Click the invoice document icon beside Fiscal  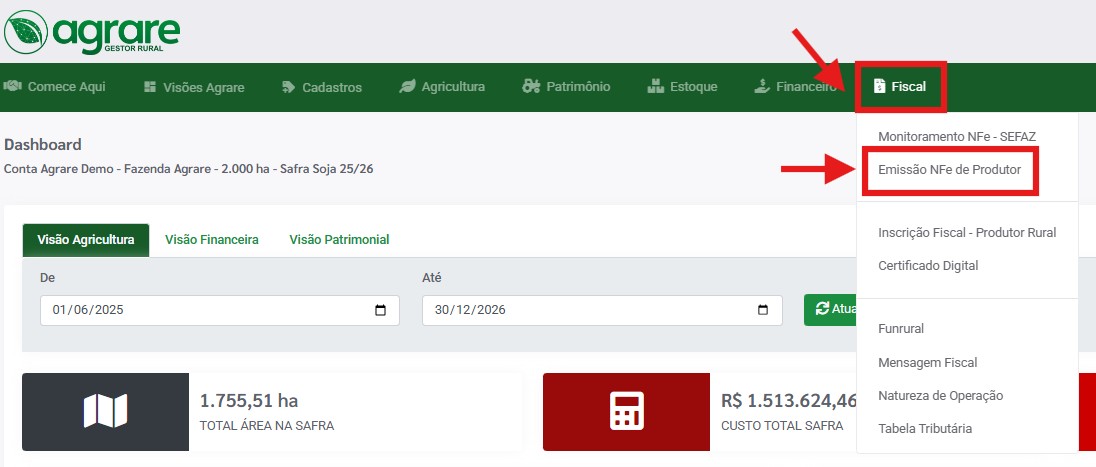[x=880, y=87]
